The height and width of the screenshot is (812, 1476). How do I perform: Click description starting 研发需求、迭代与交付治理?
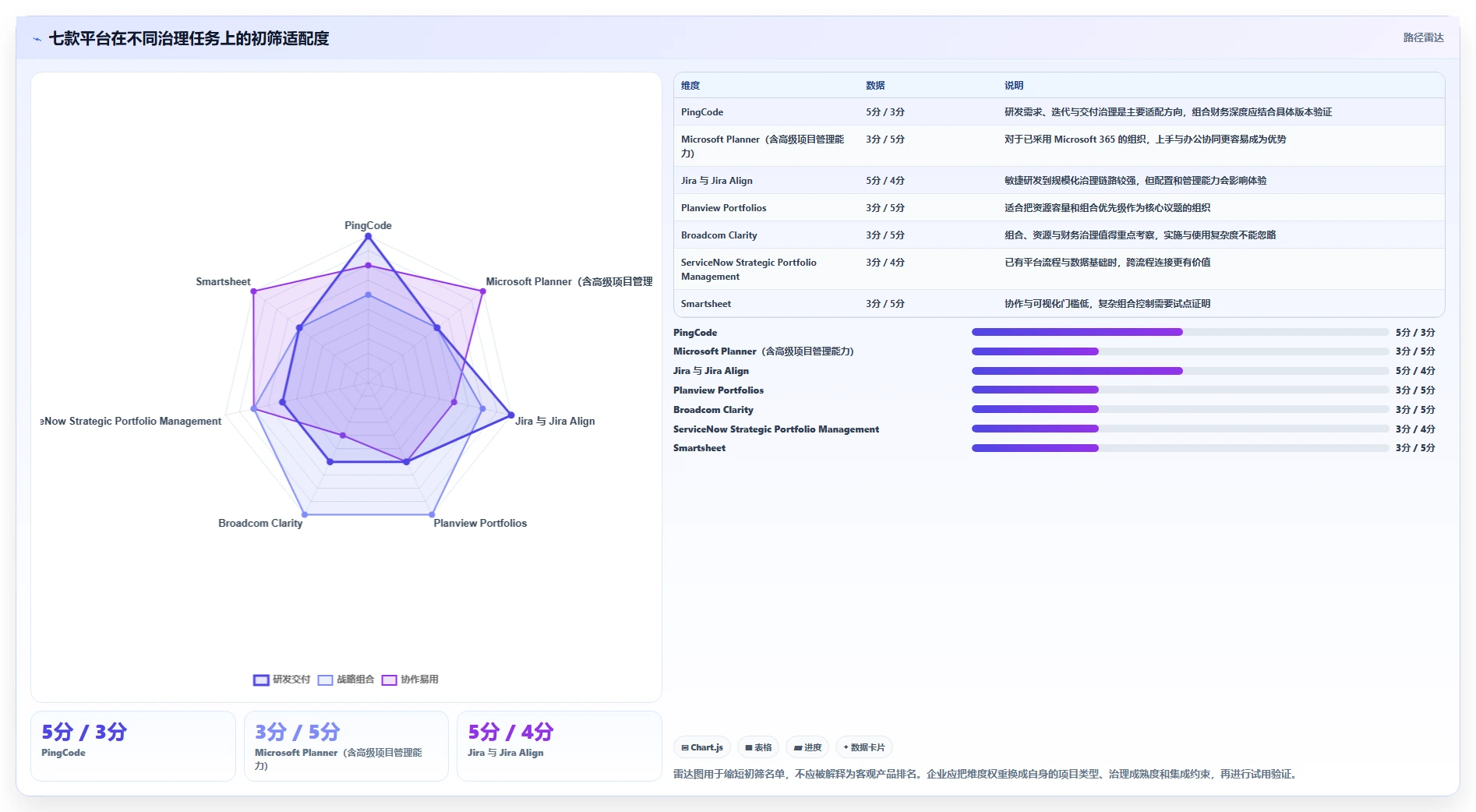[1168, 112]
